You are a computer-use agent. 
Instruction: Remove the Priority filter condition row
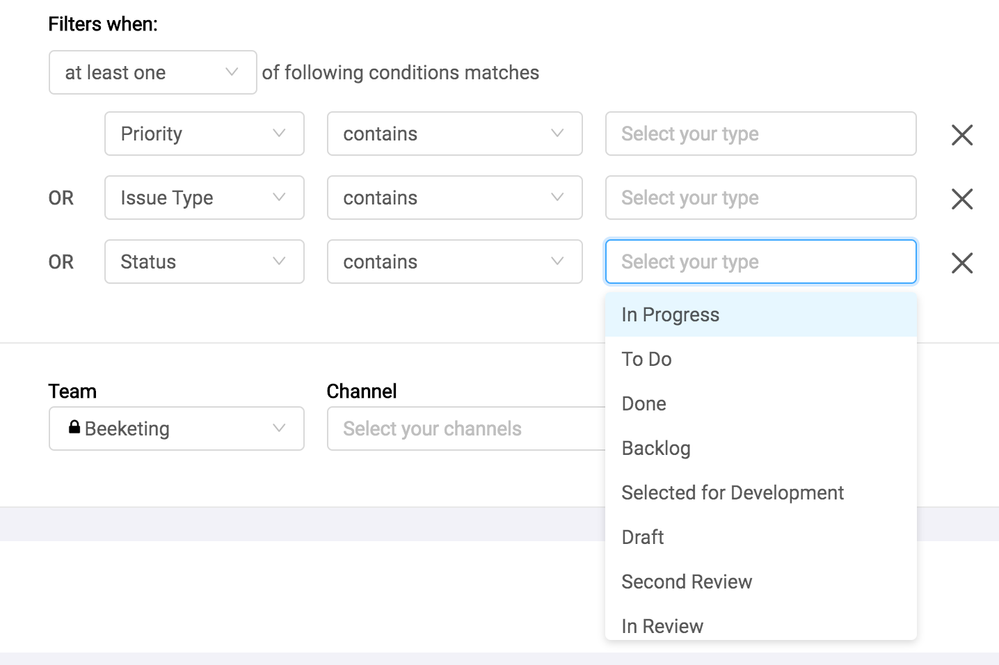point(961,135)
